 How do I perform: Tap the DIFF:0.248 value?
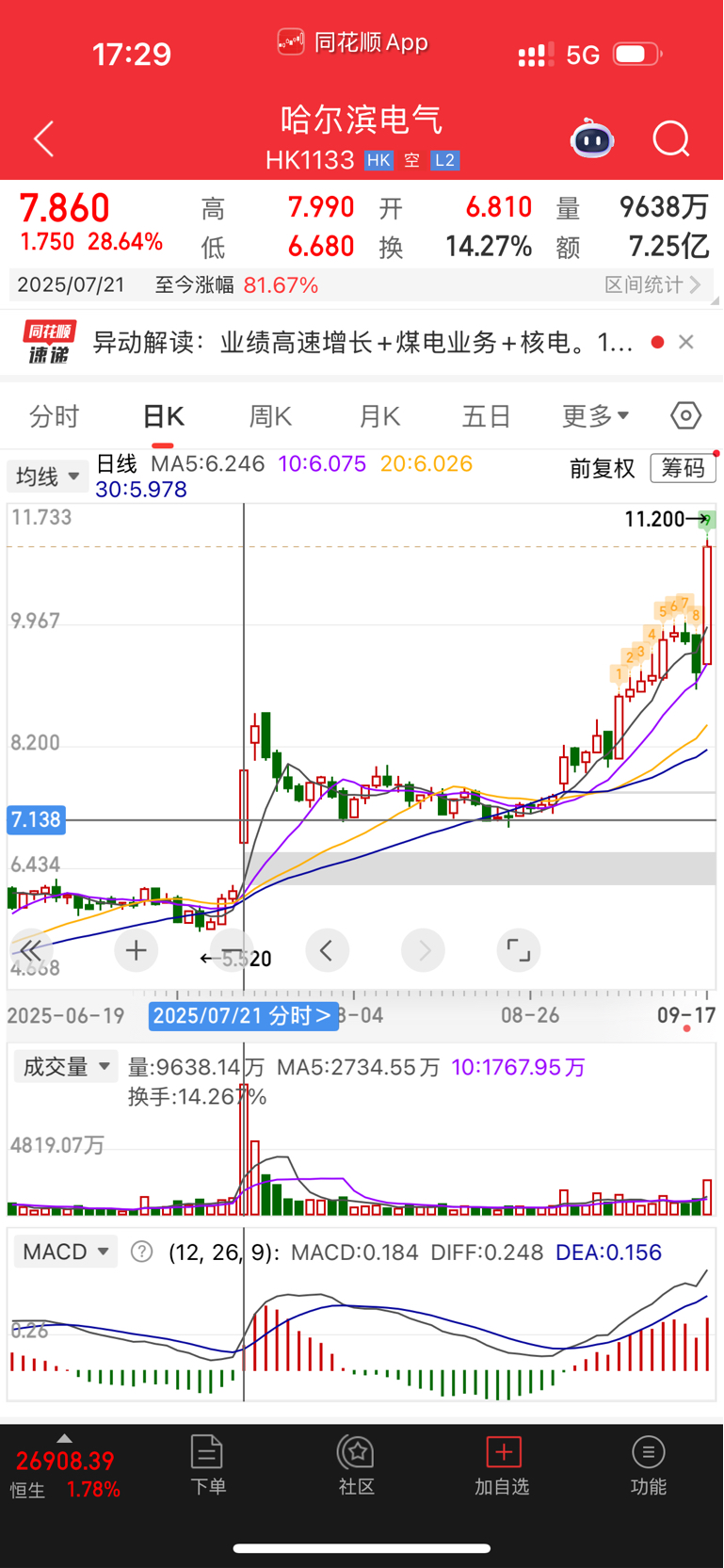click(487, 1252)
